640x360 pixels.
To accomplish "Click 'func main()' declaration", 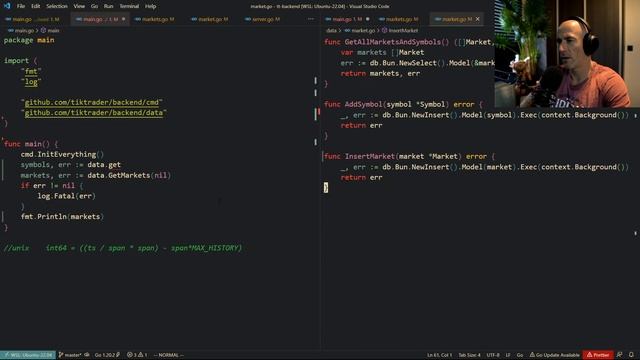I will pyautogui.click(x=31, y=144).
